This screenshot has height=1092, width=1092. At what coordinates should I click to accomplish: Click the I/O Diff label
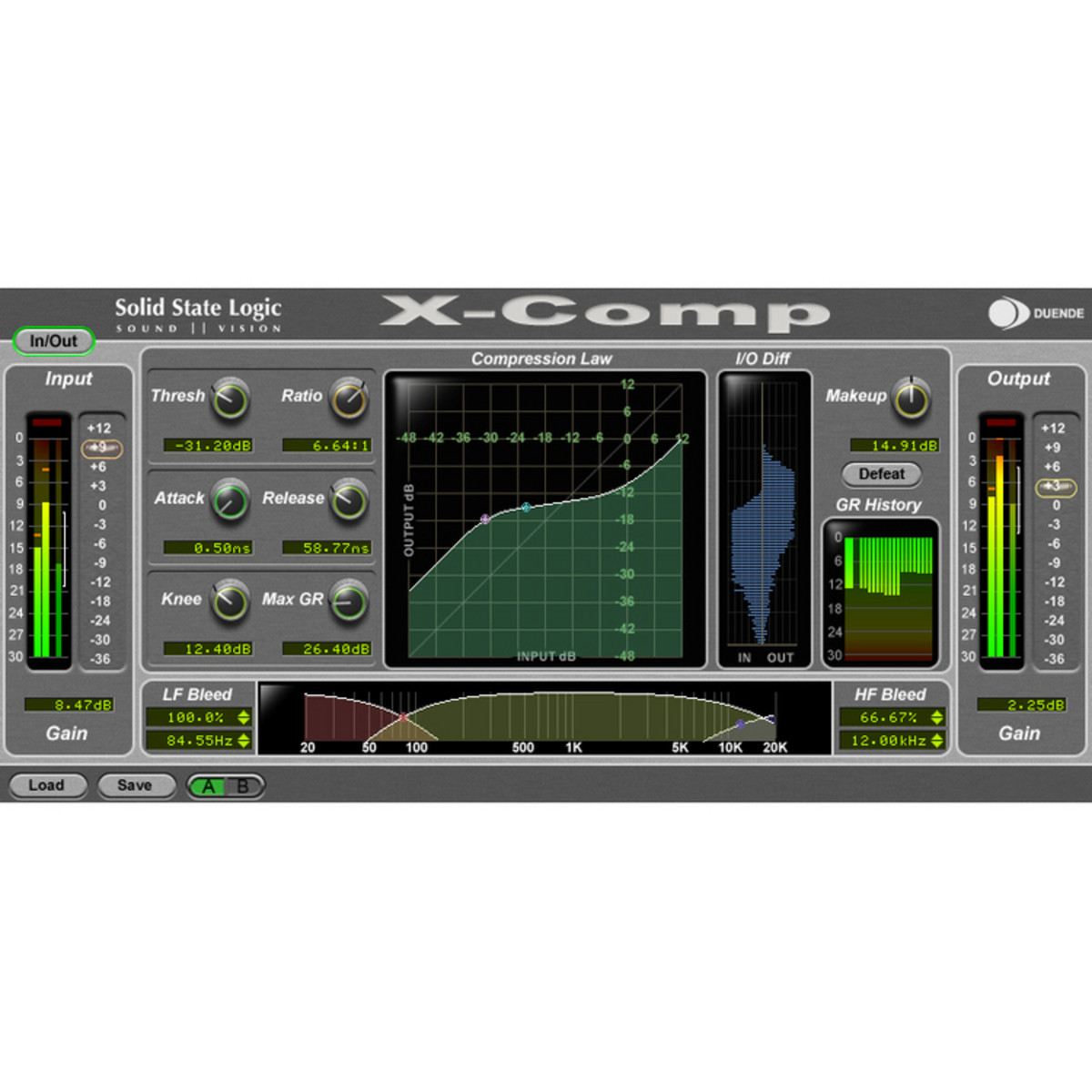tap(763, 359)
